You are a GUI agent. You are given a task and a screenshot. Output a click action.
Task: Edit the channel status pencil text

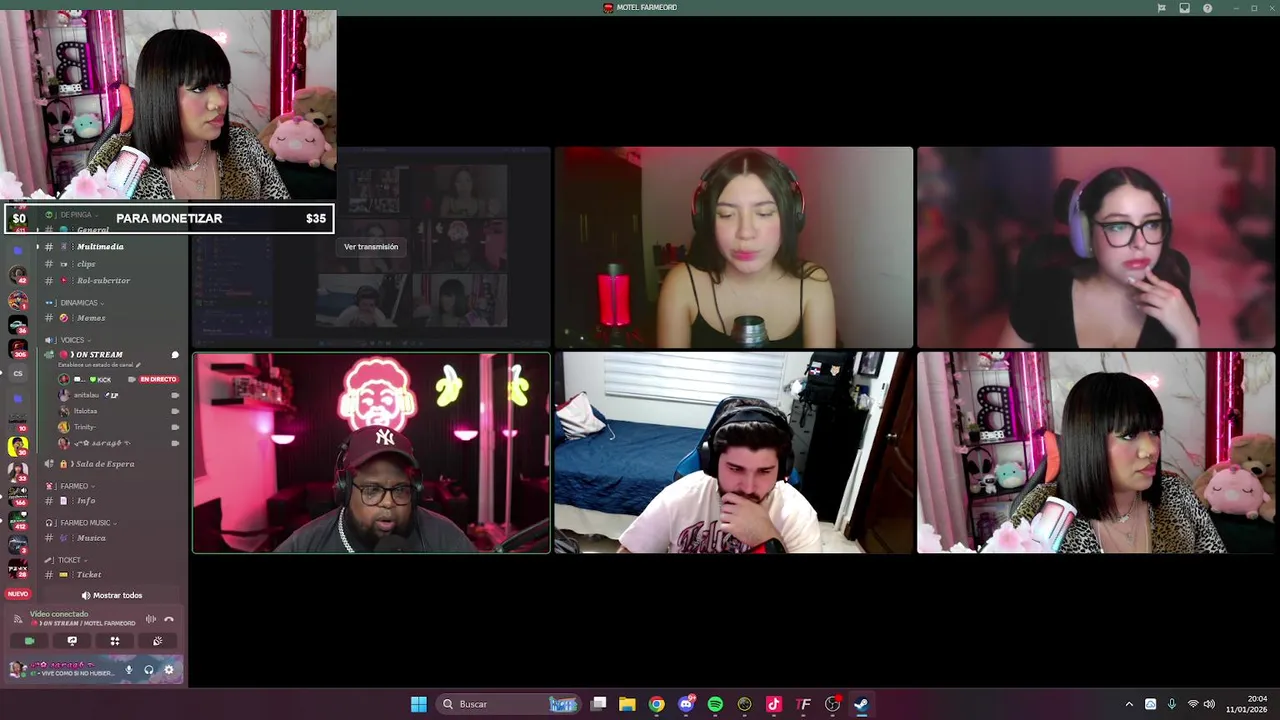coord(100,366)
